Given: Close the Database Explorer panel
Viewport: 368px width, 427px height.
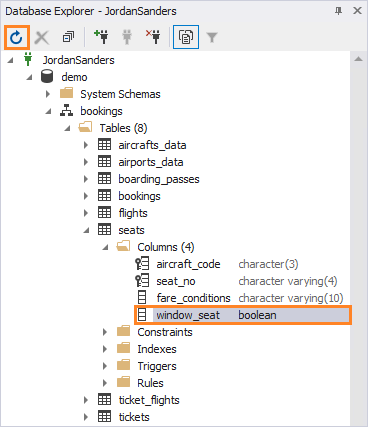Looking at the screenshot, I should pos(357,11).
